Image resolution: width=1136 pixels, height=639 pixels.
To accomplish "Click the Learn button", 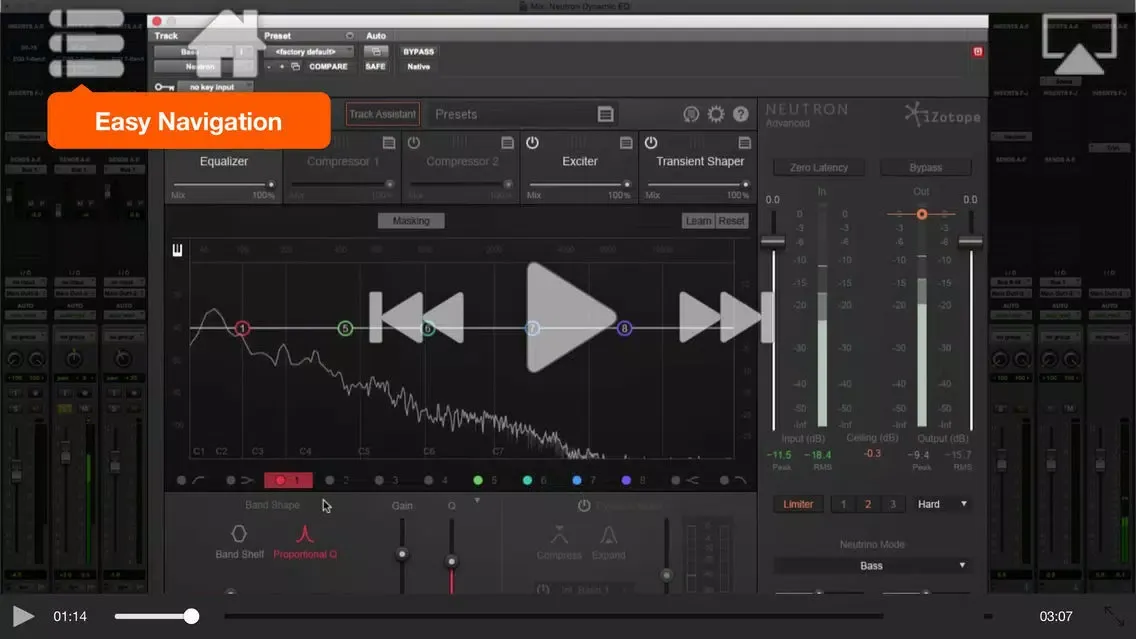I will point(698,221).
